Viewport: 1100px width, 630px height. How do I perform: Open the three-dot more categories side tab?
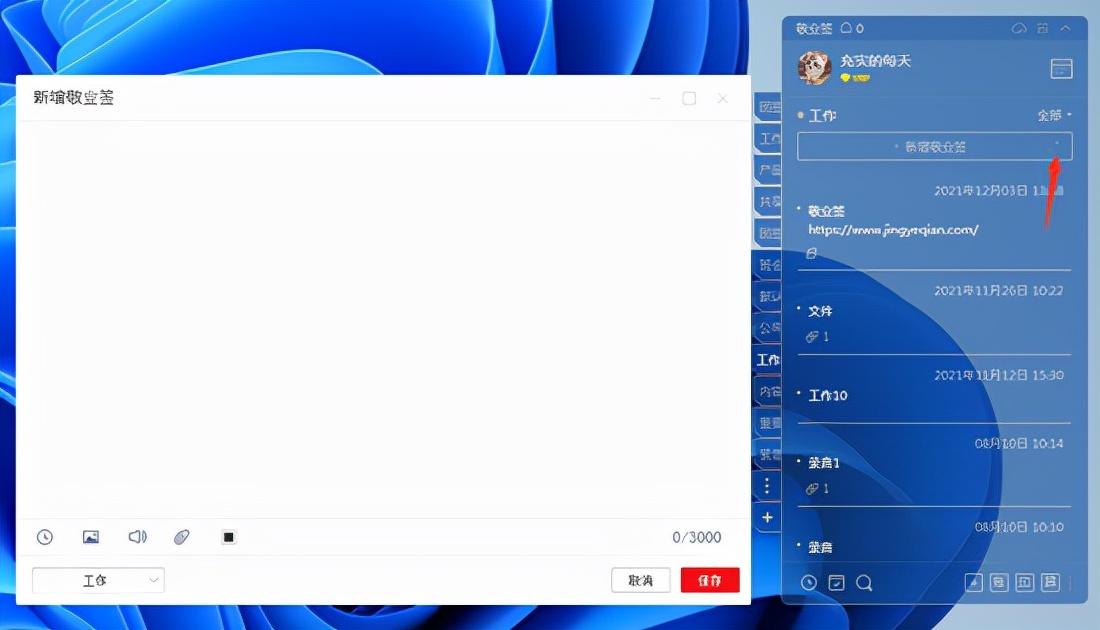point(767,485)
